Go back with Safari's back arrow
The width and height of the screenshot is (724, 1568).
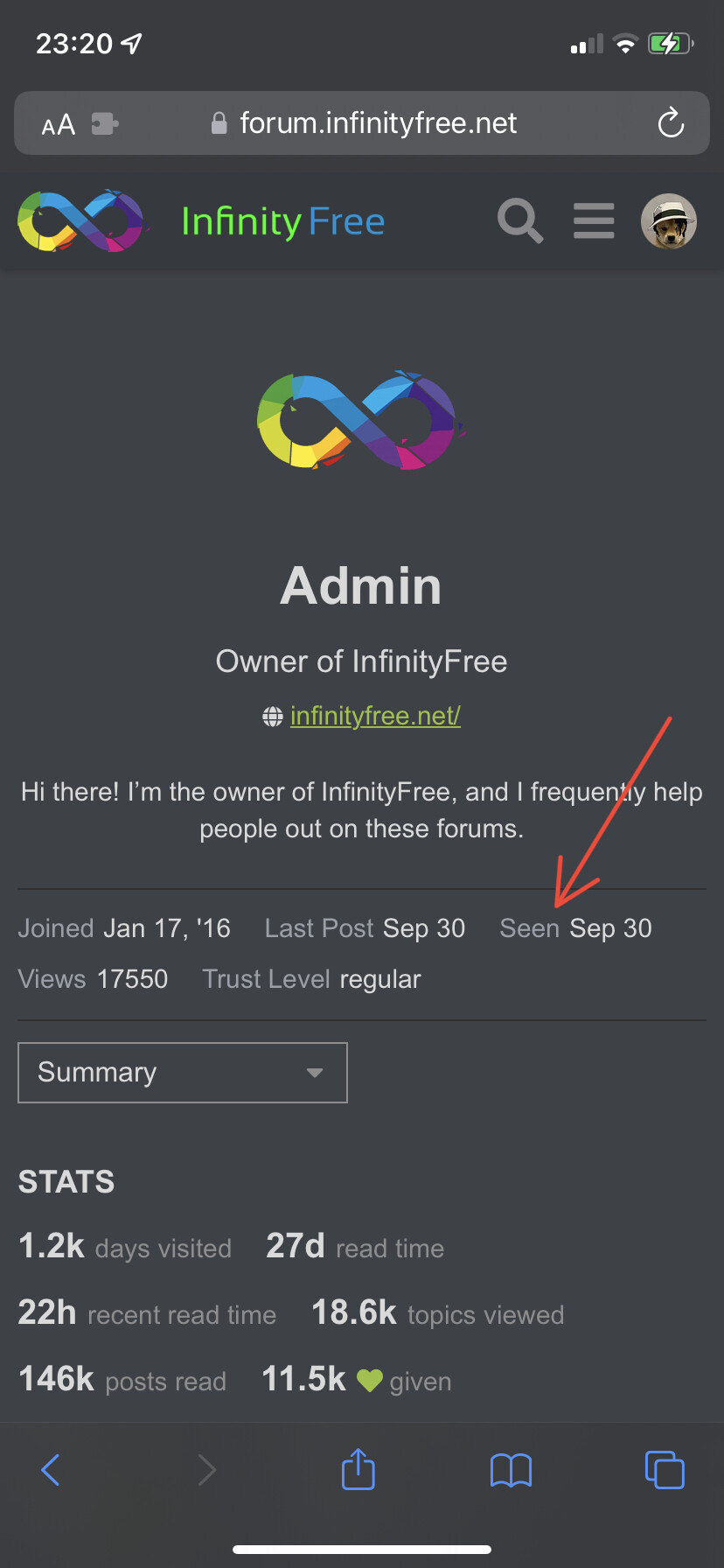[51, 1470]
